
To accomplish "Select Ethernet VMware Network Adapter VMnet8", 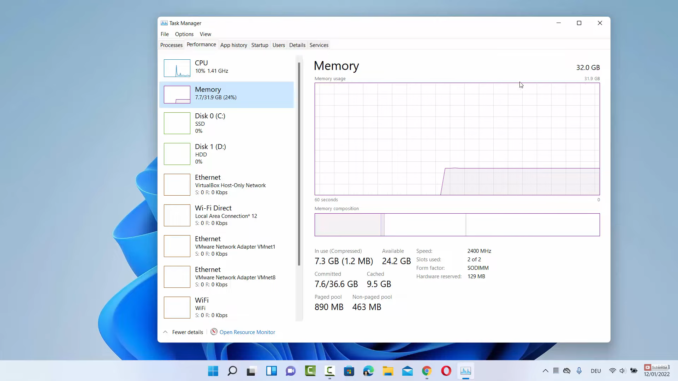I will click(x=227, y=277).
